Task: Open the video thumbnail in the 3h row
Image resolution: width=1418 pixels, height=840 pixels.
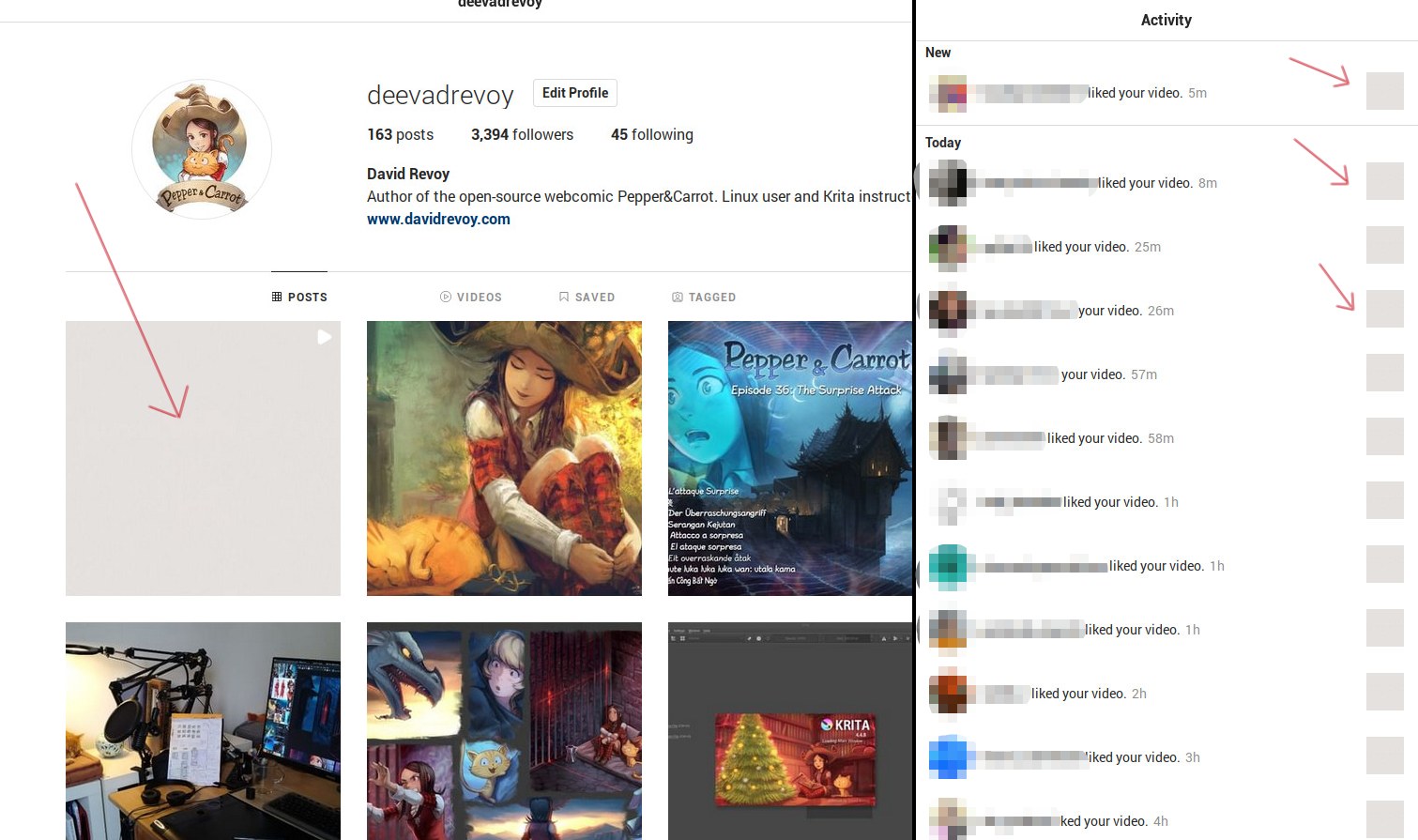Action: (1384, 756)
